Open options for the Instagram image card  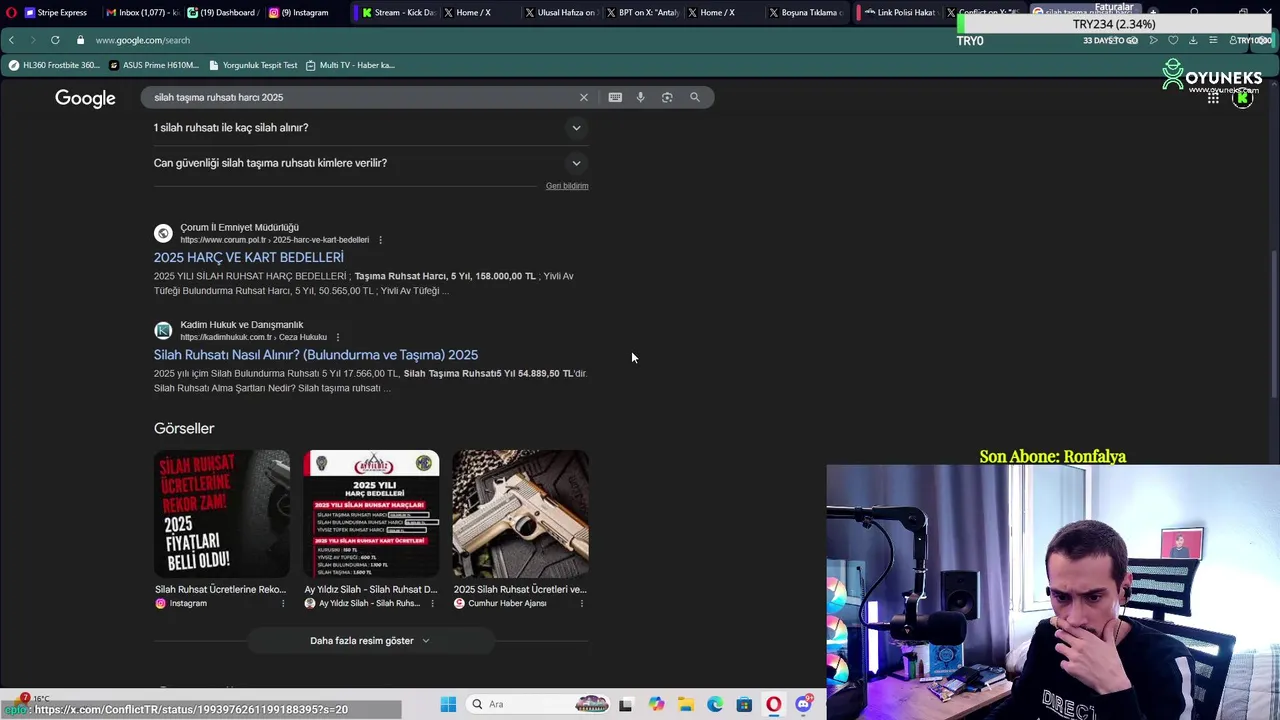(283, 603)
